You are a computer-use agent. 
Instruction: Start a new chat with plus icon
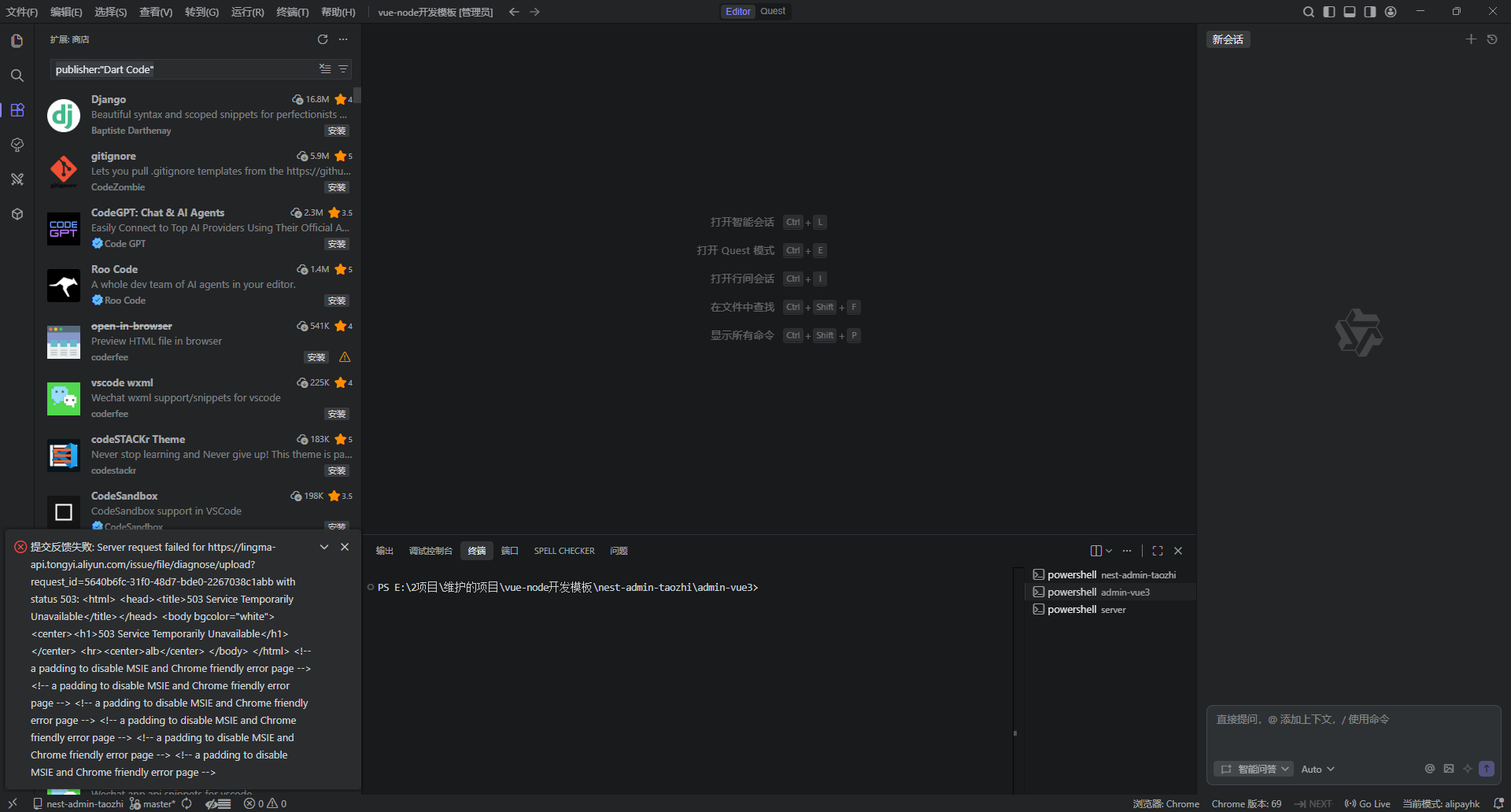(x=1471, y=39)
